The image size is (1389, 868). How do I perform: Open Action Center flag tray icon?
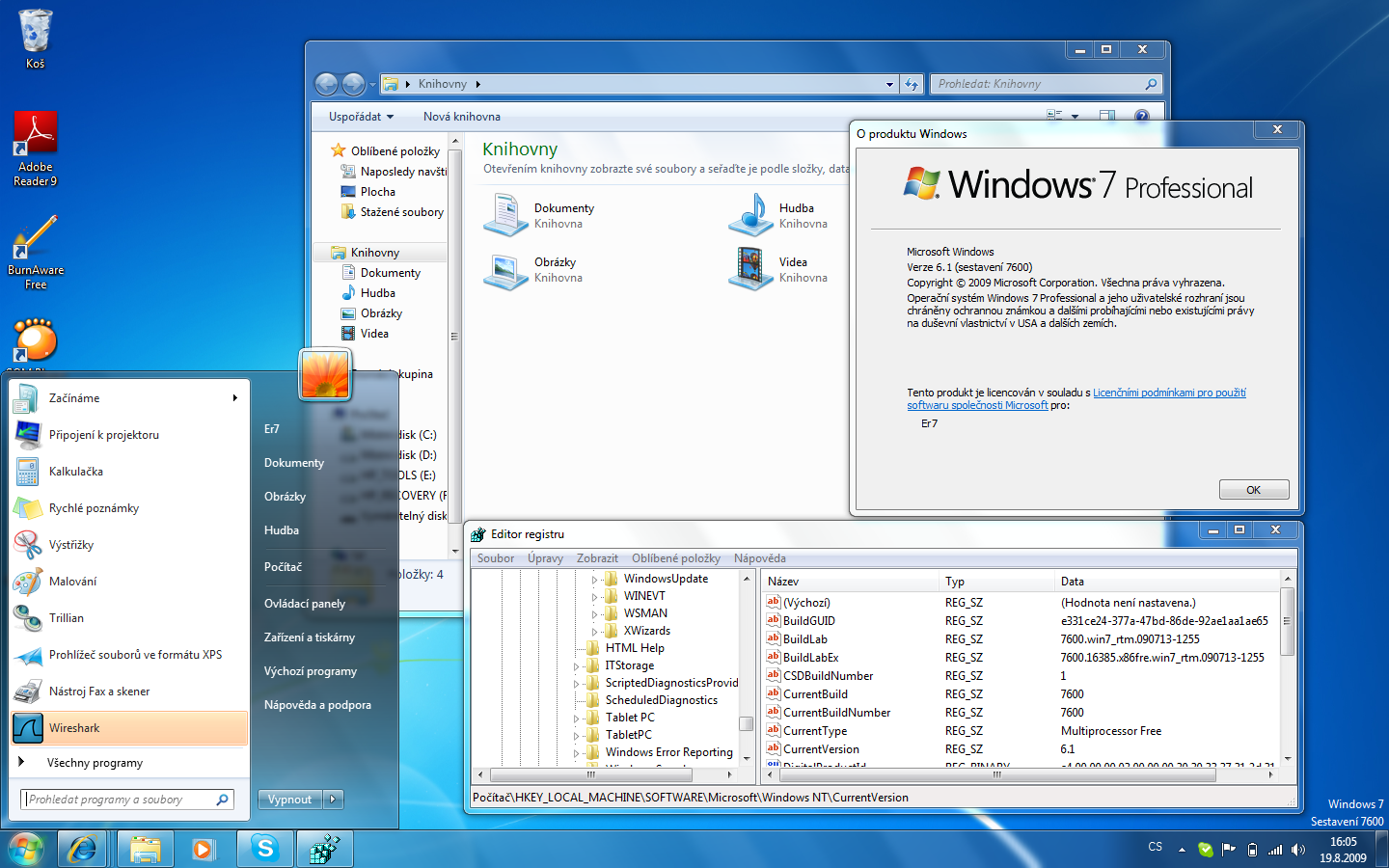click(x=1229, y=850)
